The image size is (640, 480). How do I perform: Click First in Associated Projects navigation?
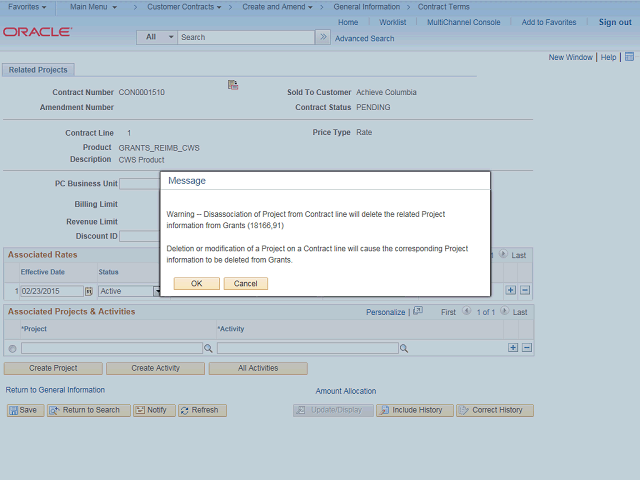(x=448, y=312)
